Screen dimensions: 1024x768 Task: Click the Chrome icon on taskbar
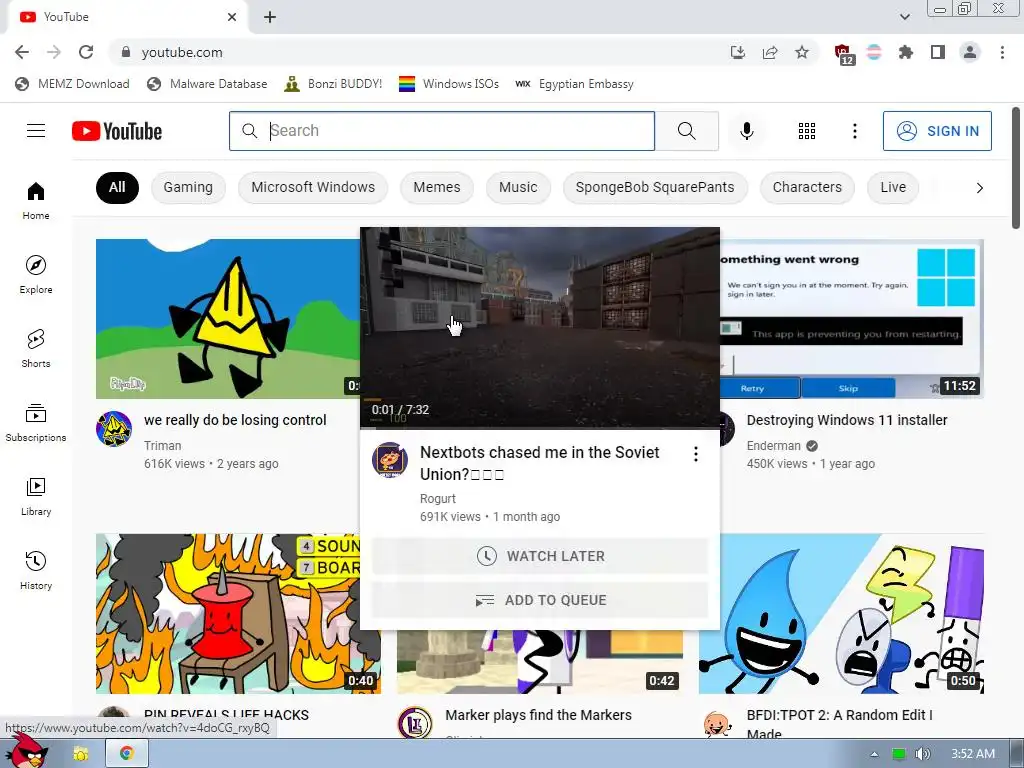point(127,754)
